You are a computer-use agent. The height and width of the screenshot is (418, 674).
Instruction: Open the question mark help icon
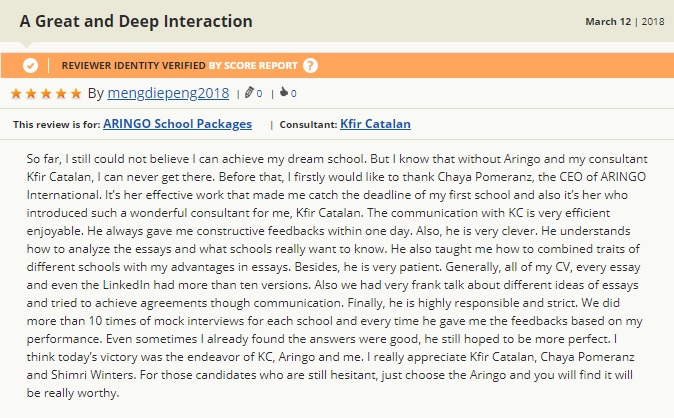click(x=310, y=65)
